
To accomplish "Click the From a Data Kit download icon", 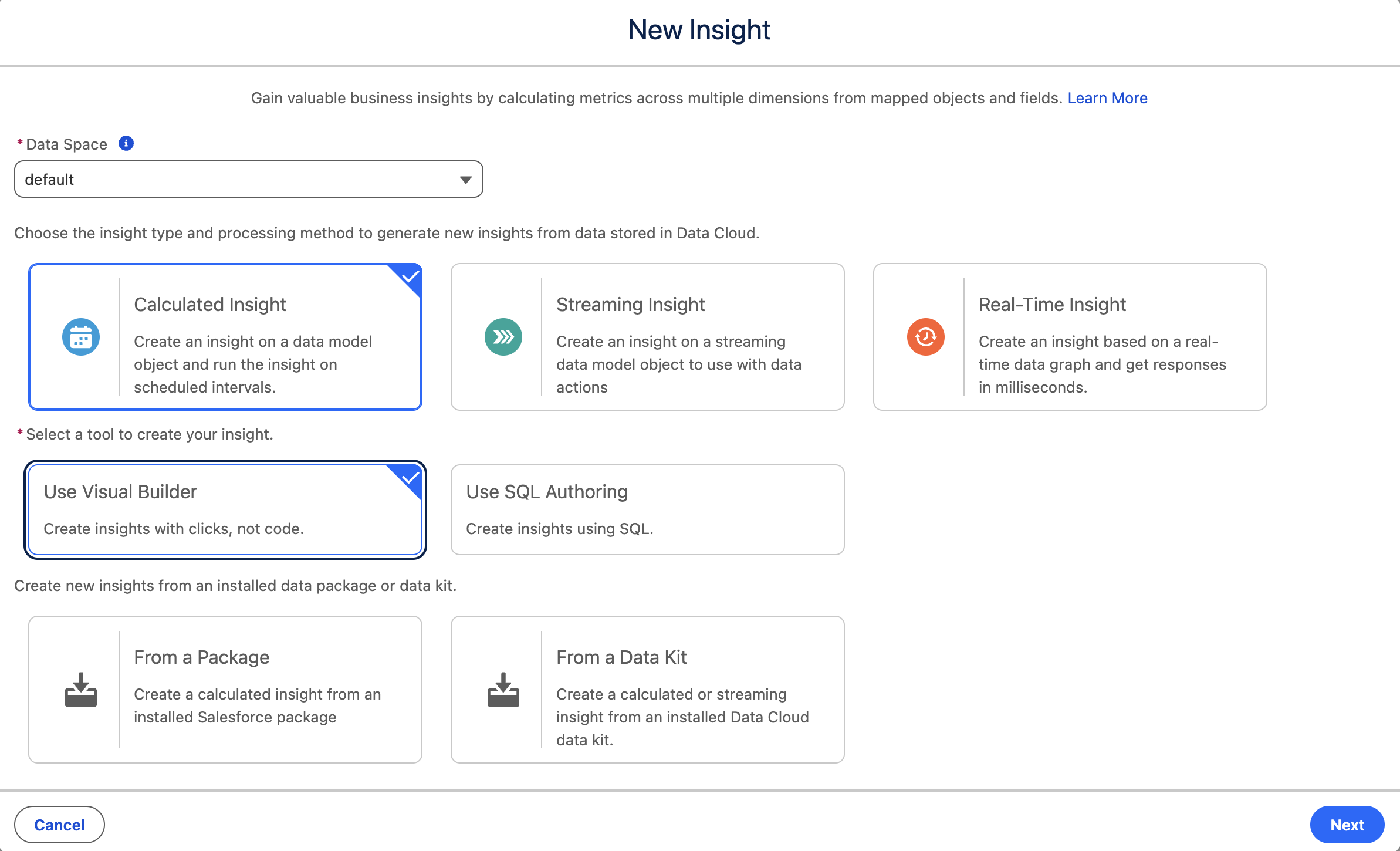I will point(503,690).
